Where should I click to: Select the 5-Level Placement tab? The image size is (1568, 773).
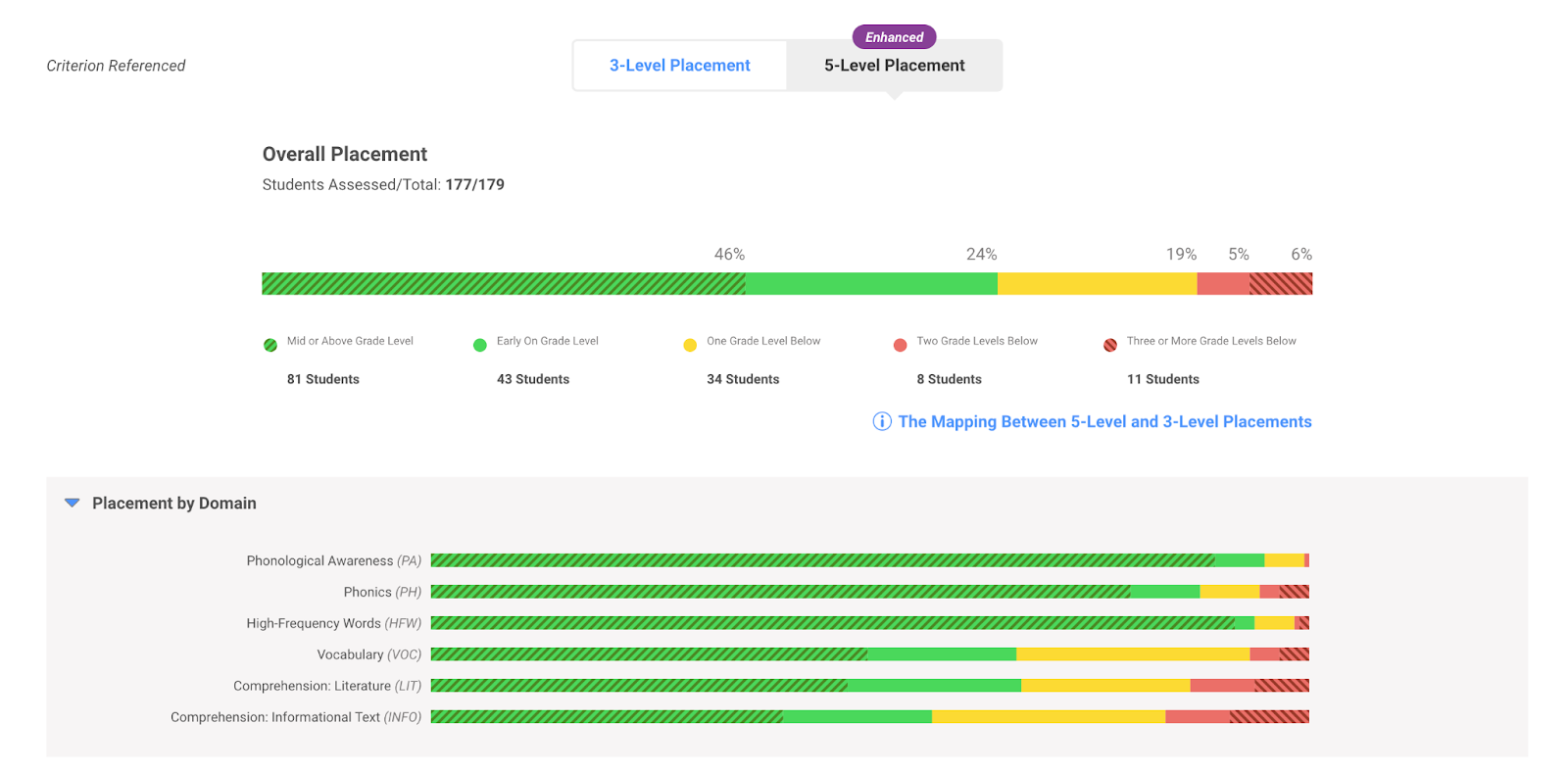tap(894, 66)
